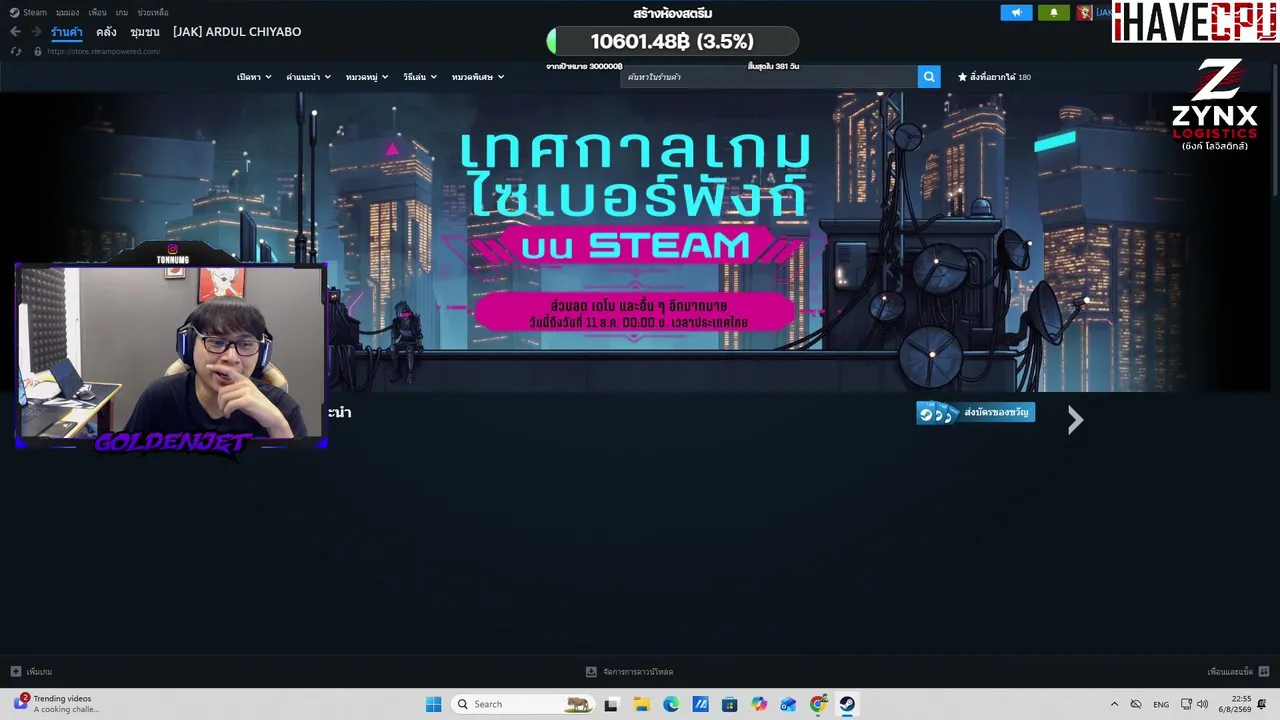Expand the วิธีเล่น store dropdown
The width and height of the screenshot is (1280, 720).
(420, 77)
